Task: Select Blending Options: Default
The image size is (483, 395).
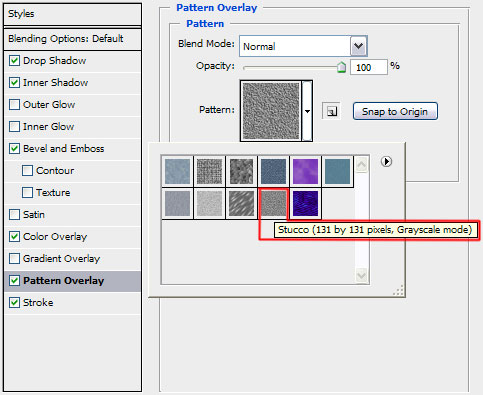Action: coord(72,39)
